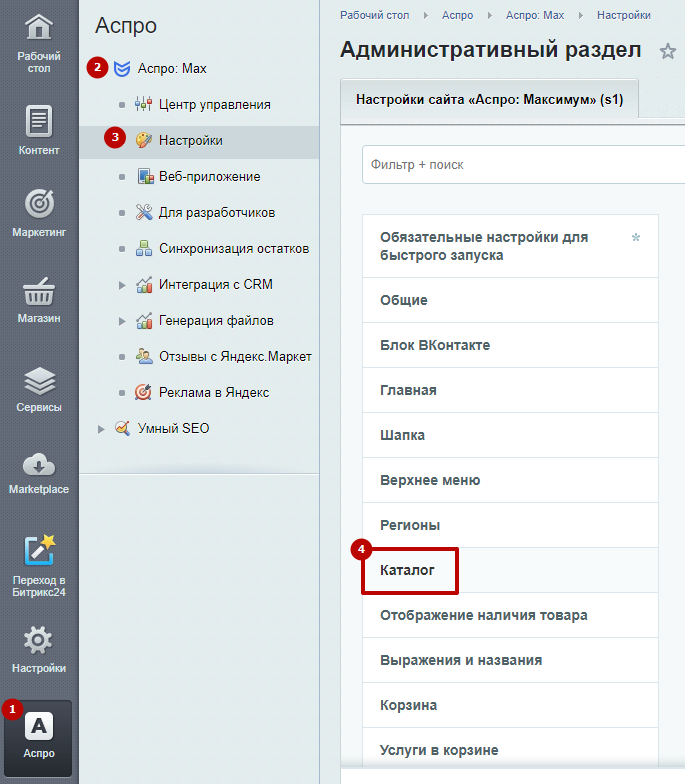685x784 pixels.
Task: Open the Шапка settings section
Action: (510, 435)
